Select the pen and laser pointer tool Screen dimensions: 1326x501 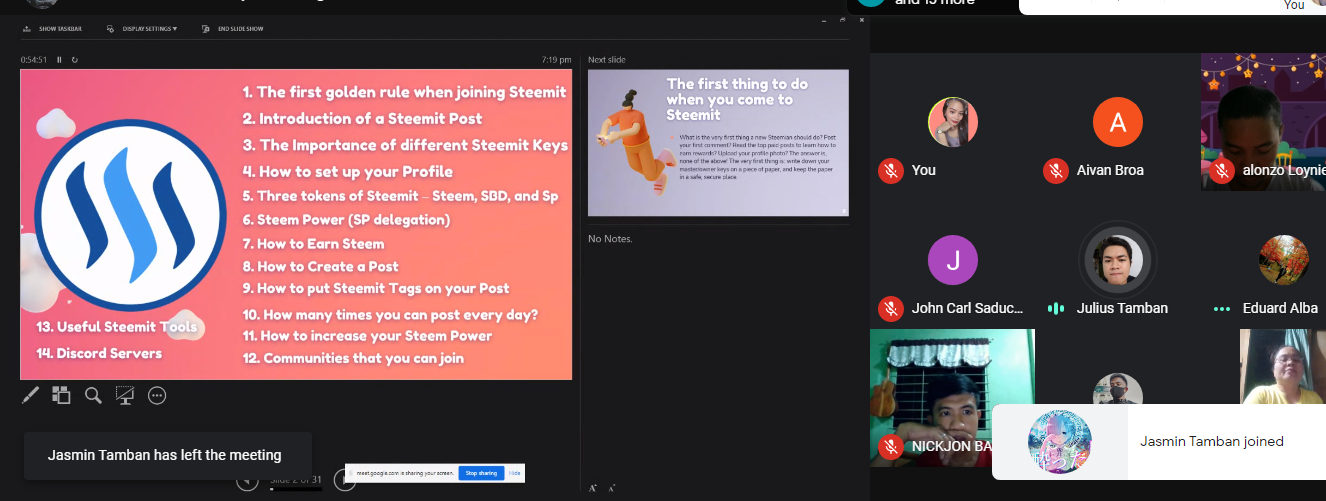tap(30, 395)
